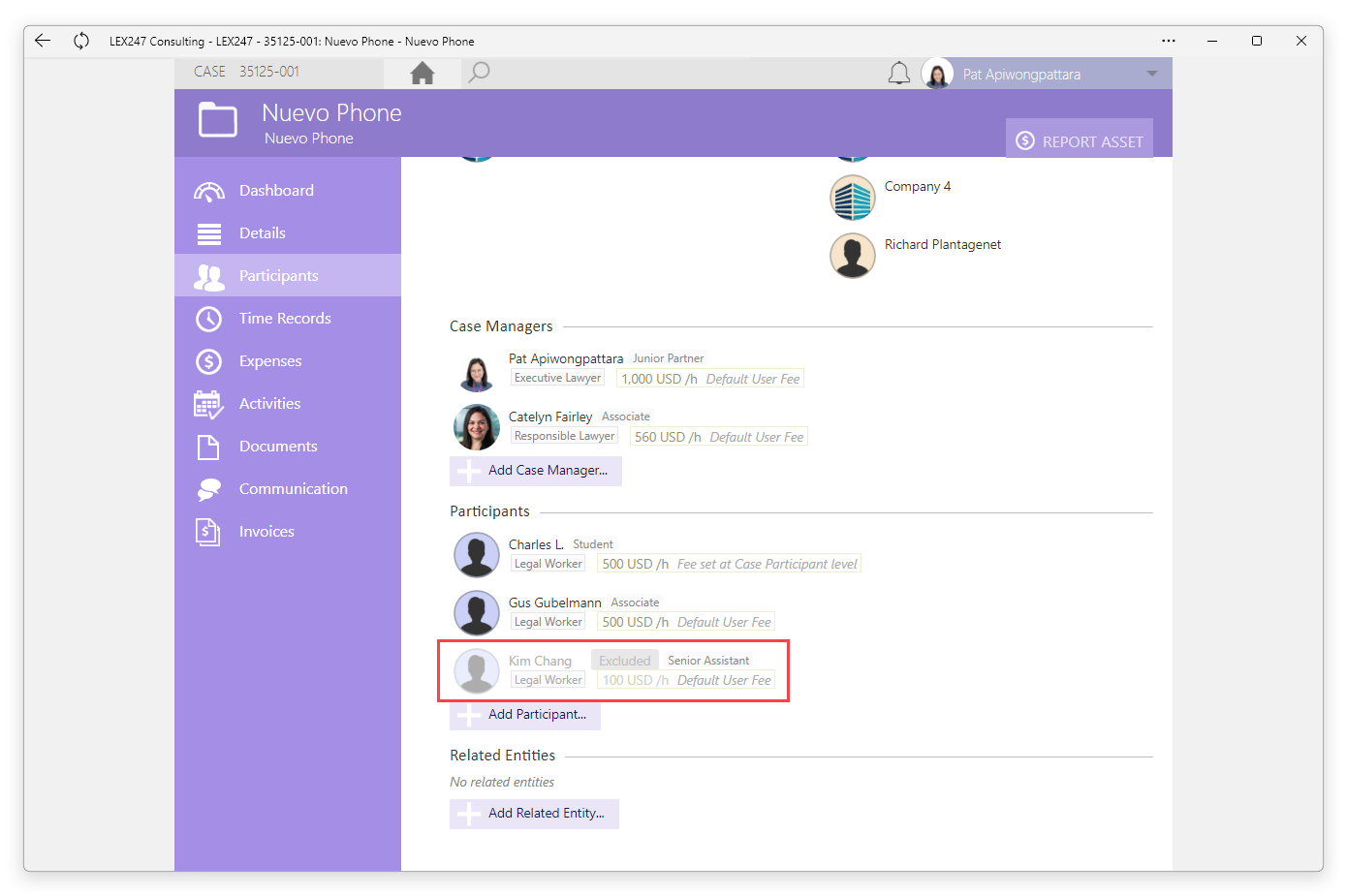
Task: Click Charles L. avatar
Action: click(x=477, y=555)
